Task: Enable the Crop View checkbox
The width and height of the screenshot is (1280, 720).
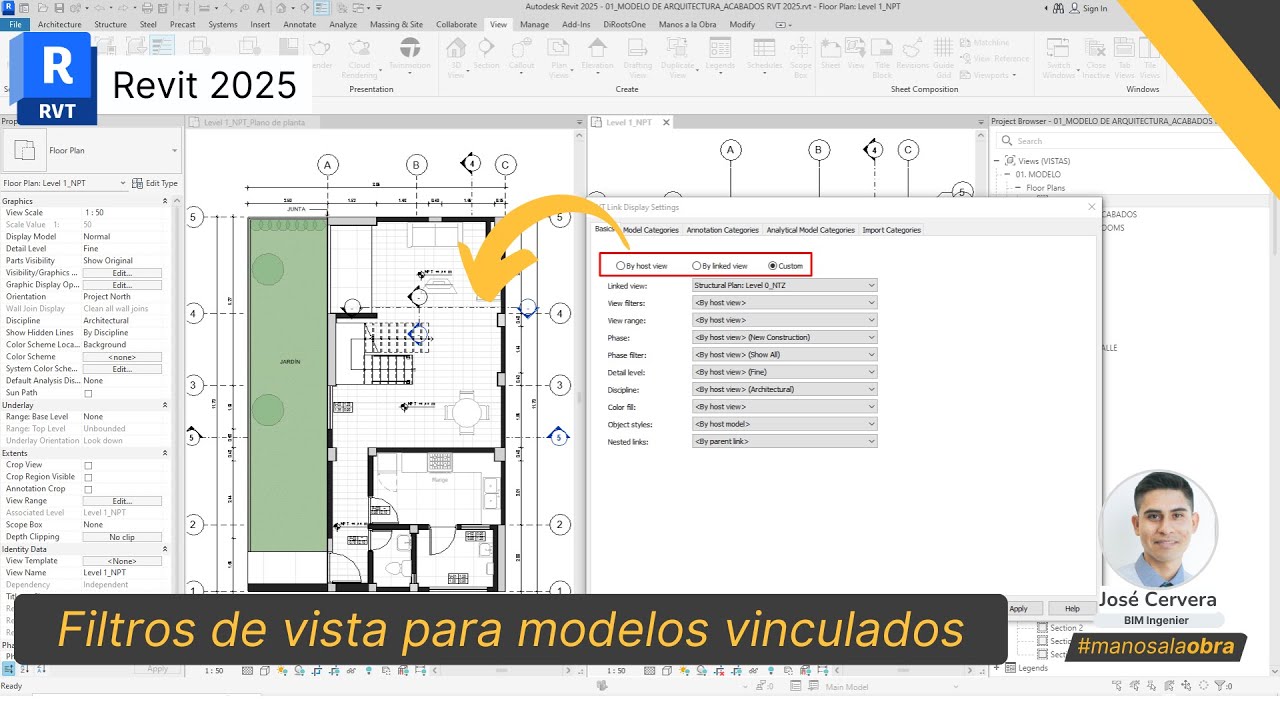Action: click(88, 465)
